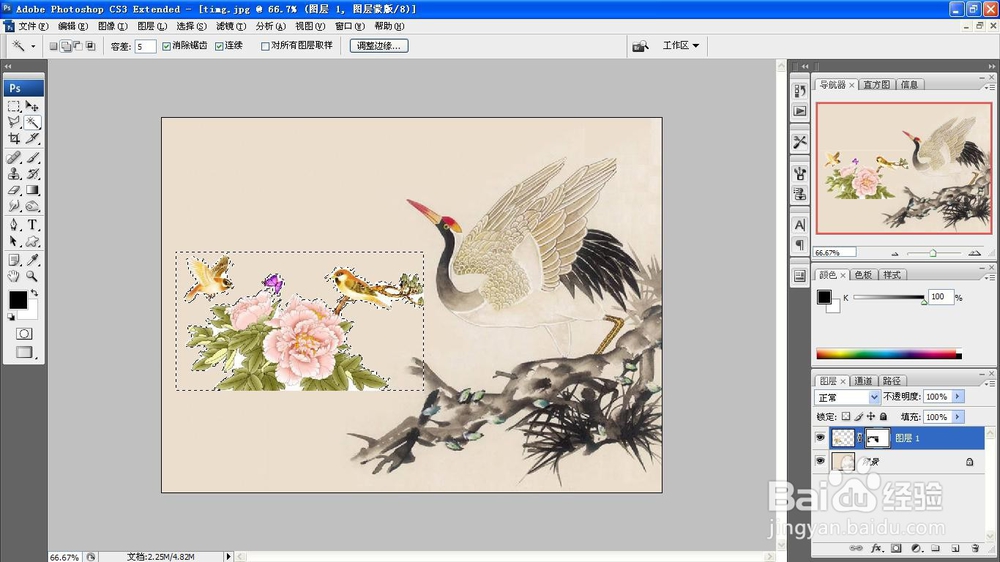The height and width of the screenshot is (562, 1000).
Task: Select the Notes tool
Action: tap(14, 260)
